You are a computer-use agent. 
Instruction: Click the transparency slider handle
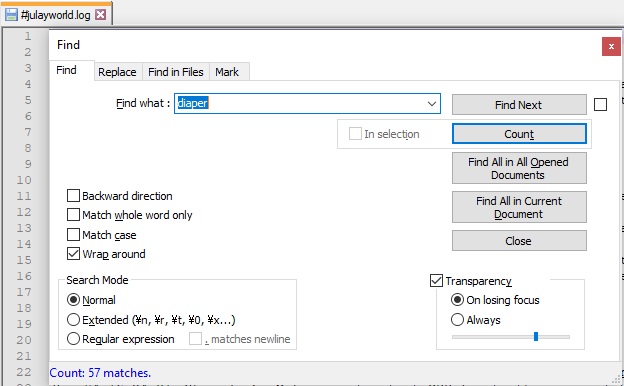click(x=536, y=337)
